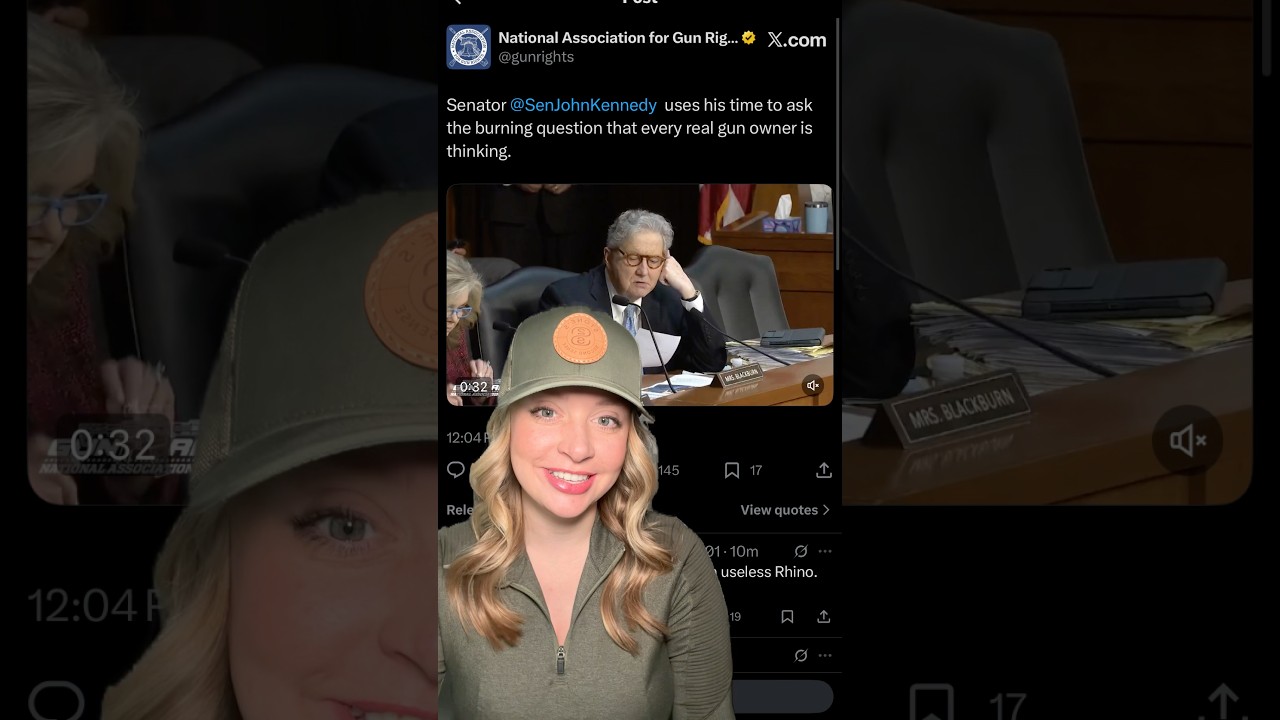Bookmark the useless Rhino reply
The image size is (1280, 720).
pyautogui.click(x=787, y=617)
